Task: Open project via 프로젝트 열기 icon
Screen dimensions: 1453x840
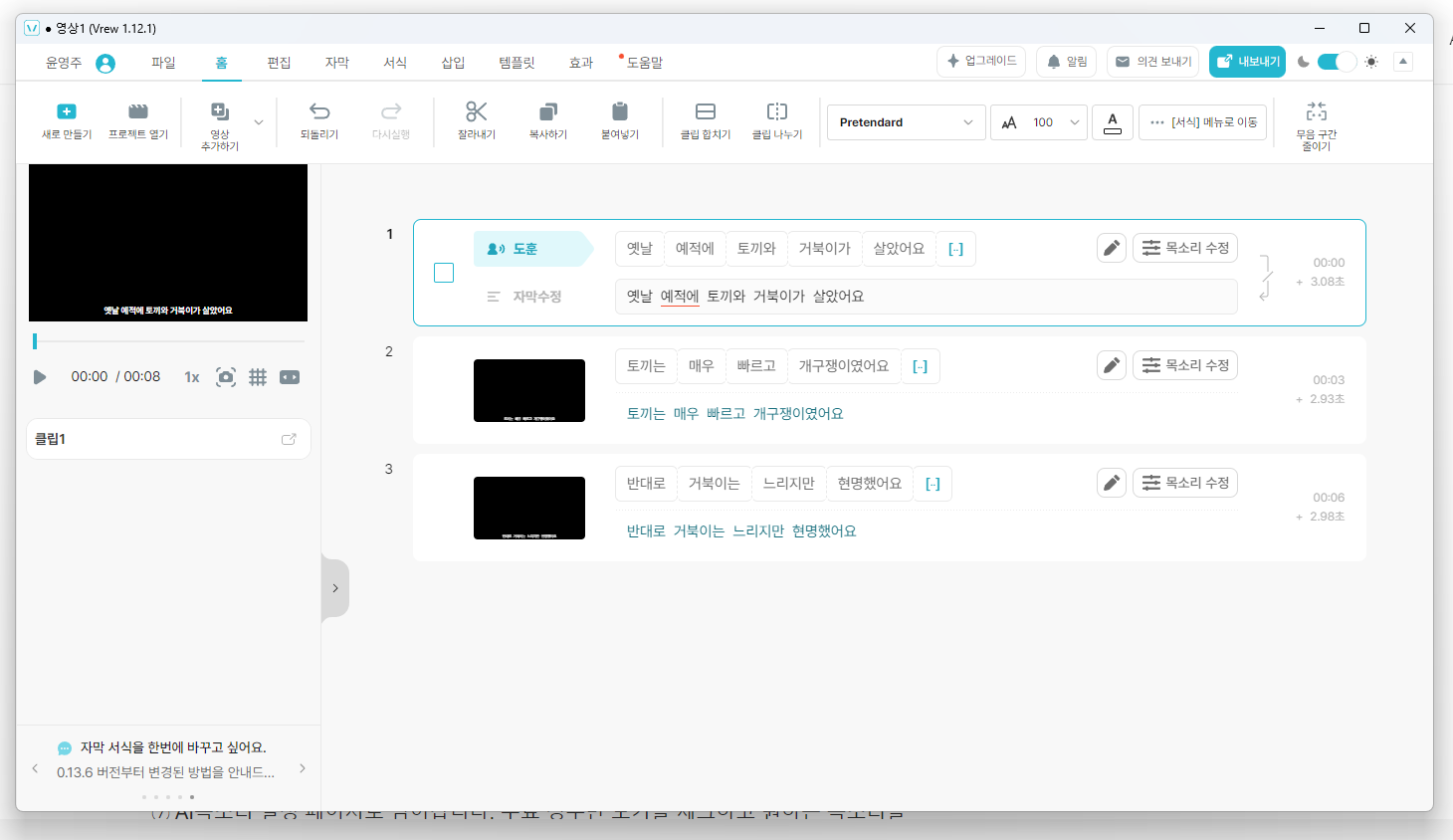Action: click(x=138, y=111)
